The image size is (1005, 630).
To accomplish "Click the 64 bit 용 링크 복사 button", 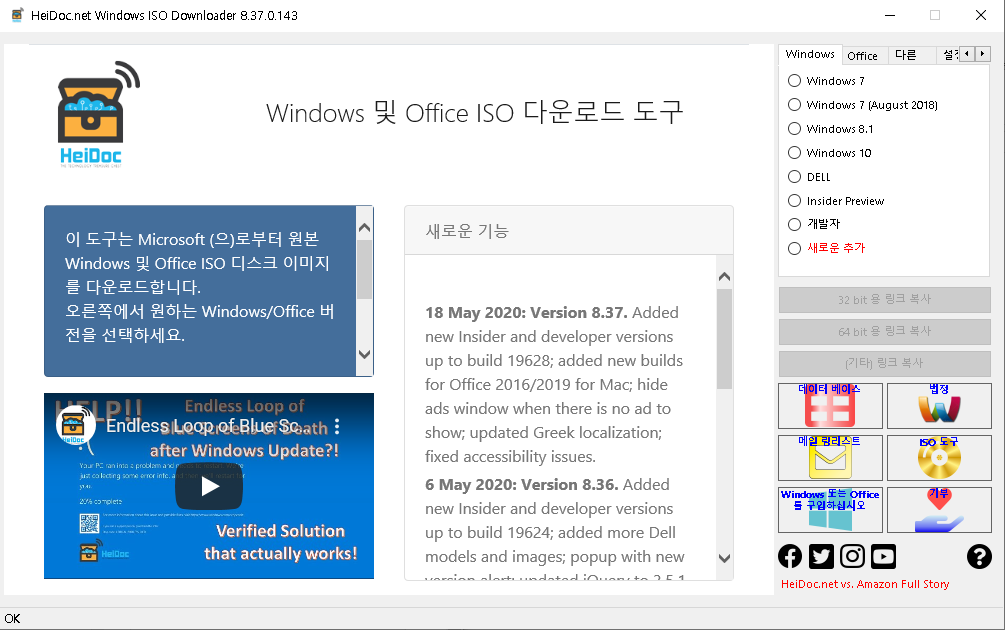I will click(885, 331).
